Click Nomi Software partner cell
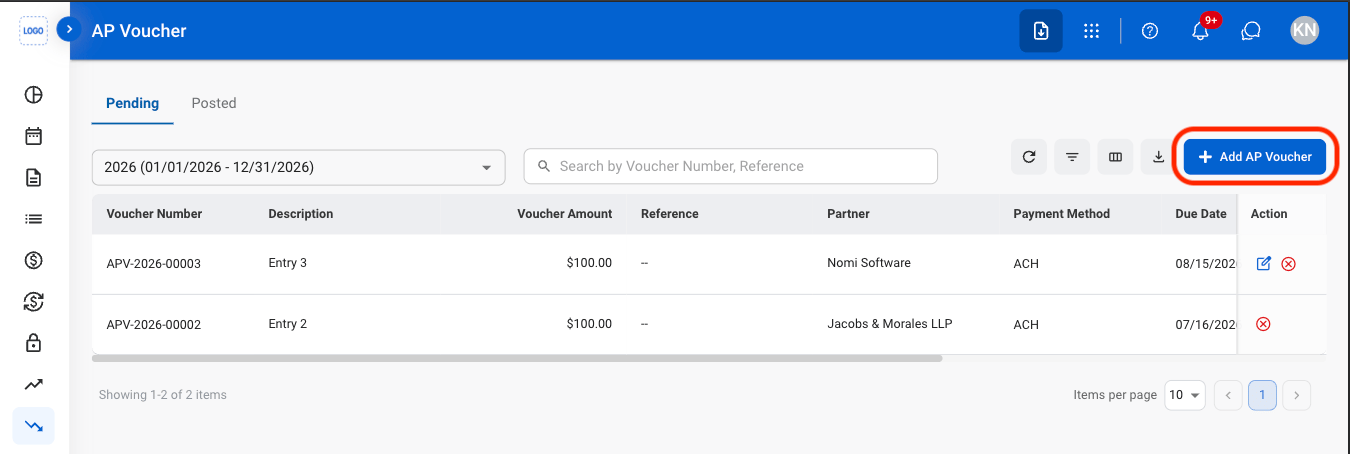Viewport: 1350px width, 454px height. 869,263
